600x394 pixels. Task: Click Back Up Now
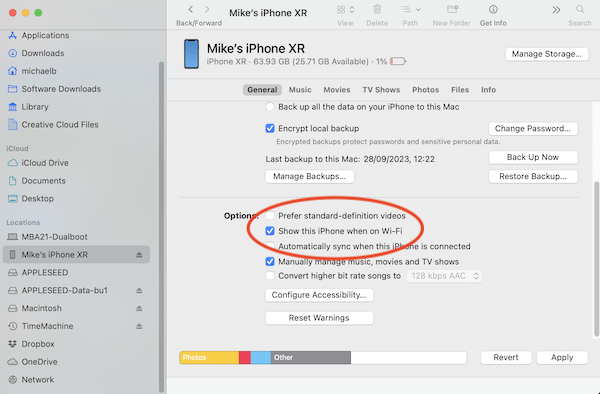(x=533, y=157)
